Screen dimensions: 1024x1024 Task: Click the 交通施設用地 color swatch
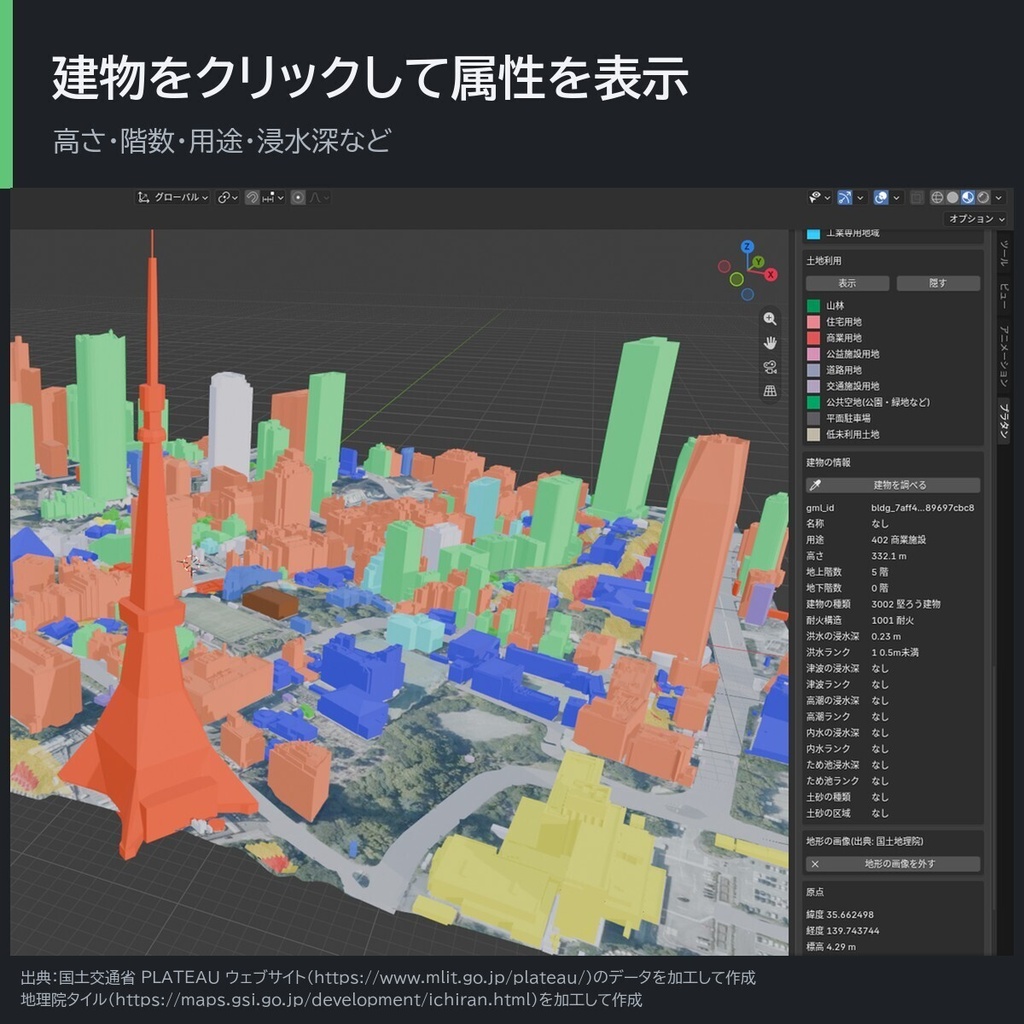click(x=813, y=386)
